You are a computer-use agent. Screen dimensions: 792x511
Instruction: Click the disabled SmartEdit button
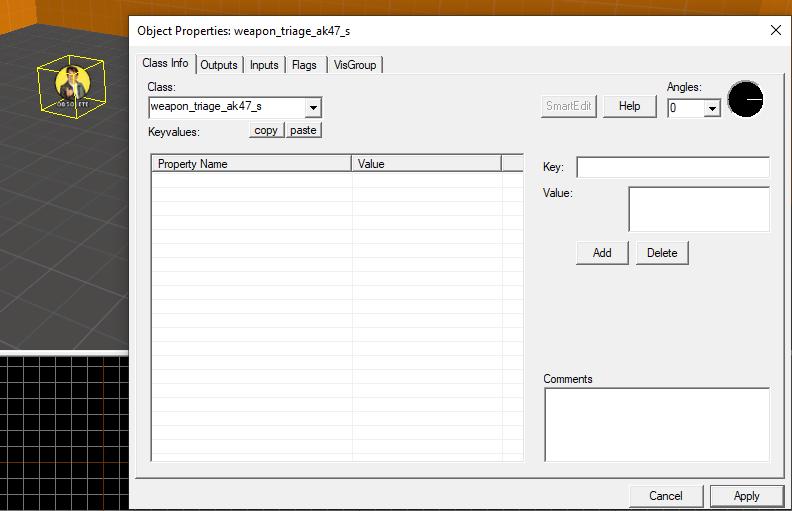tap(569, 107)
